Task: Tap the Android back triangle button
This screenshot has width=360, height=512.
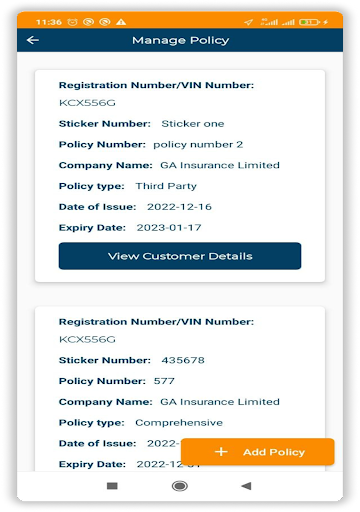Action: pos(246,486)
